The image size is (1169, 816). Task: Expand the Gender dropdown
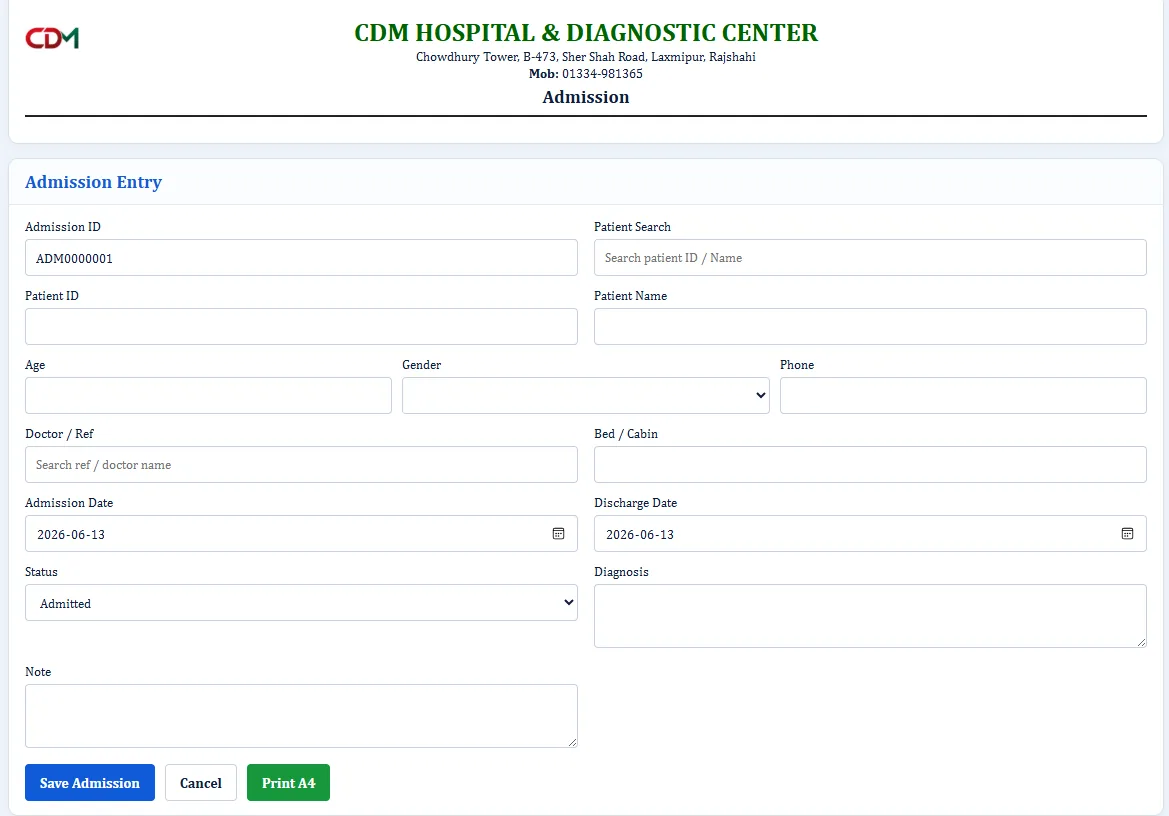585,395
